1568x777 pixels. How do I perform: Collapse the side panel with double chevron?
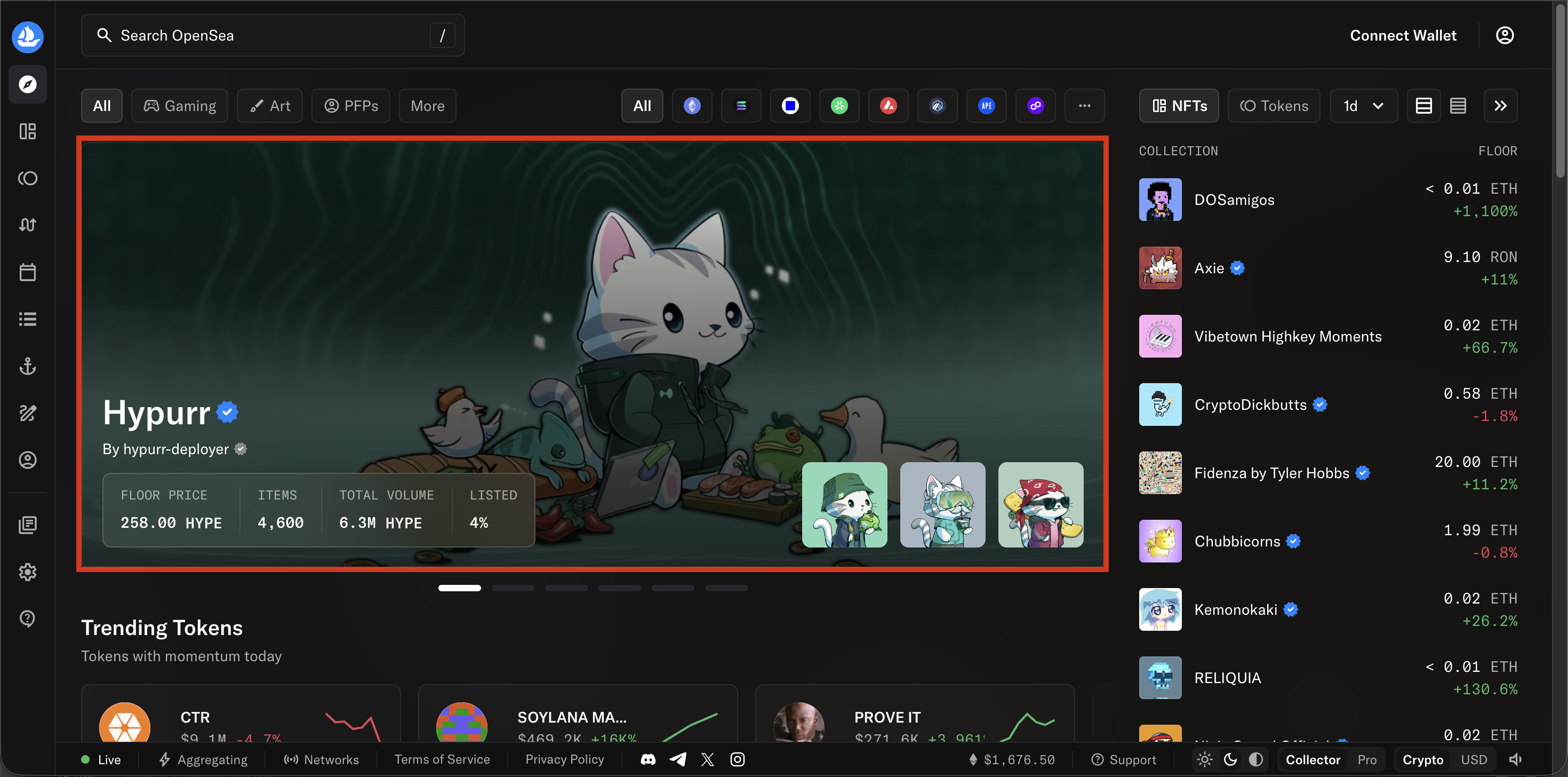(1500, 106)
